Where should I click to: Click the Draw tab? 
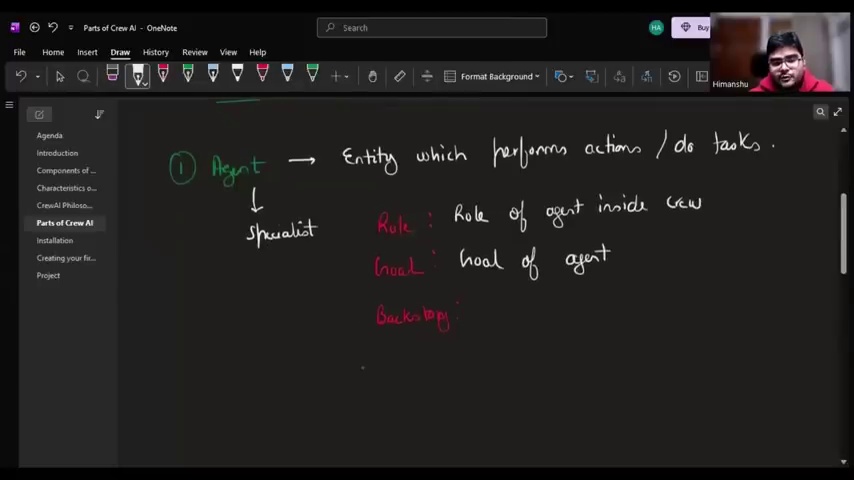pos(120,52)
